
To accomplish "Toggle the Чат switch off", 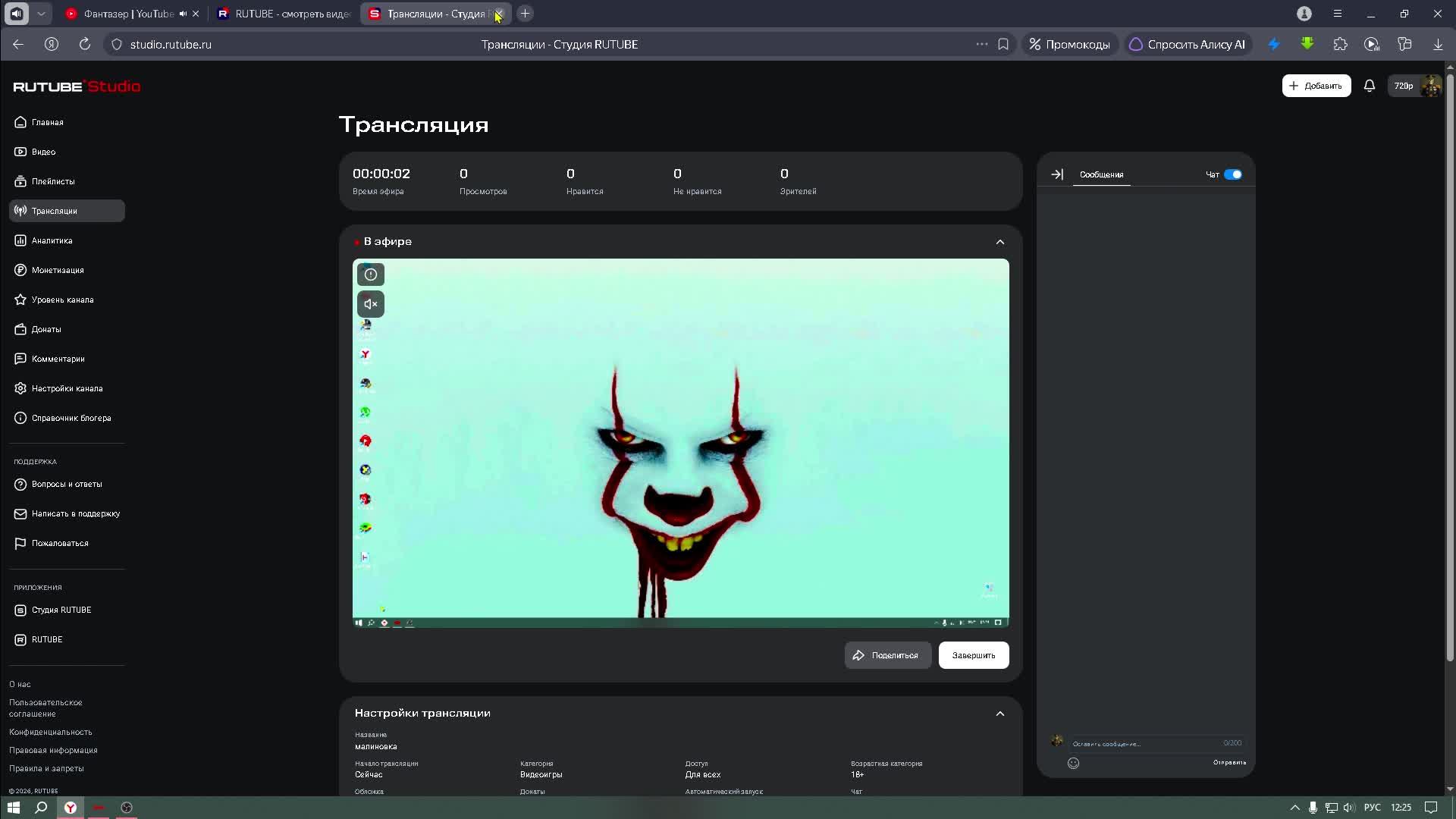I will pos(1232,174).
